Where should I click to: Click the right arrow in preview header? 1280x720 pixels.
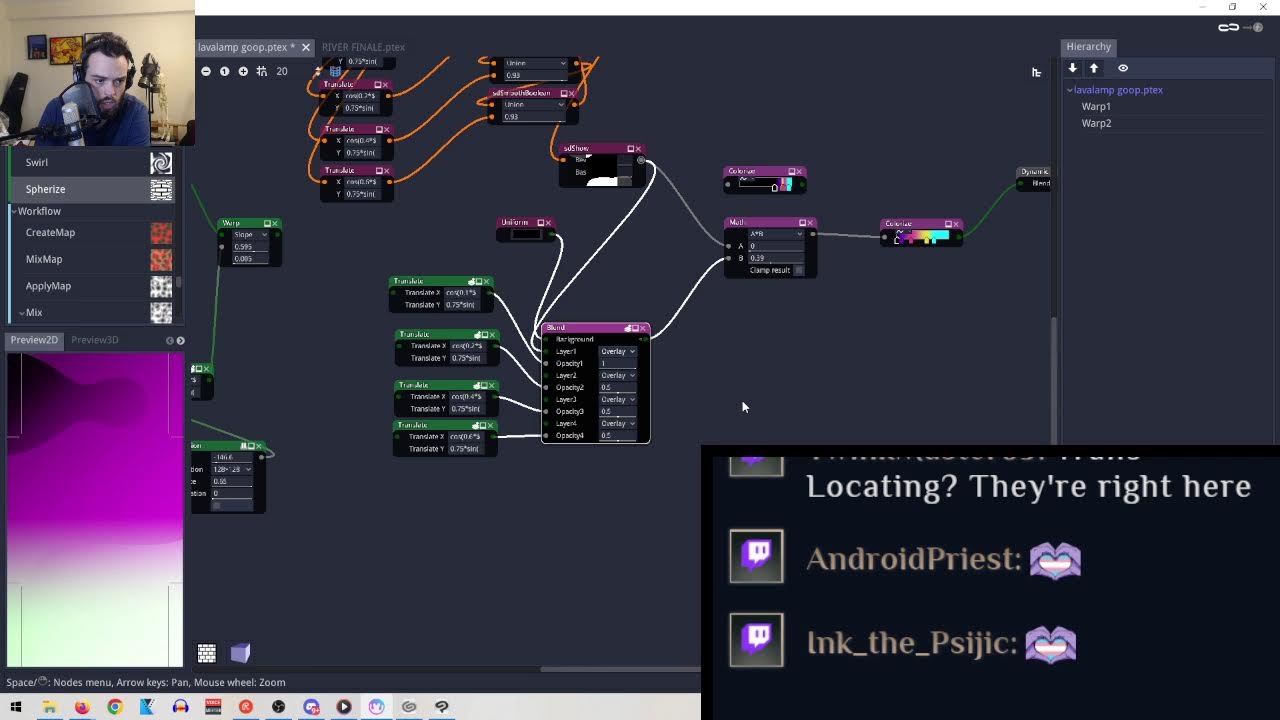180,341
